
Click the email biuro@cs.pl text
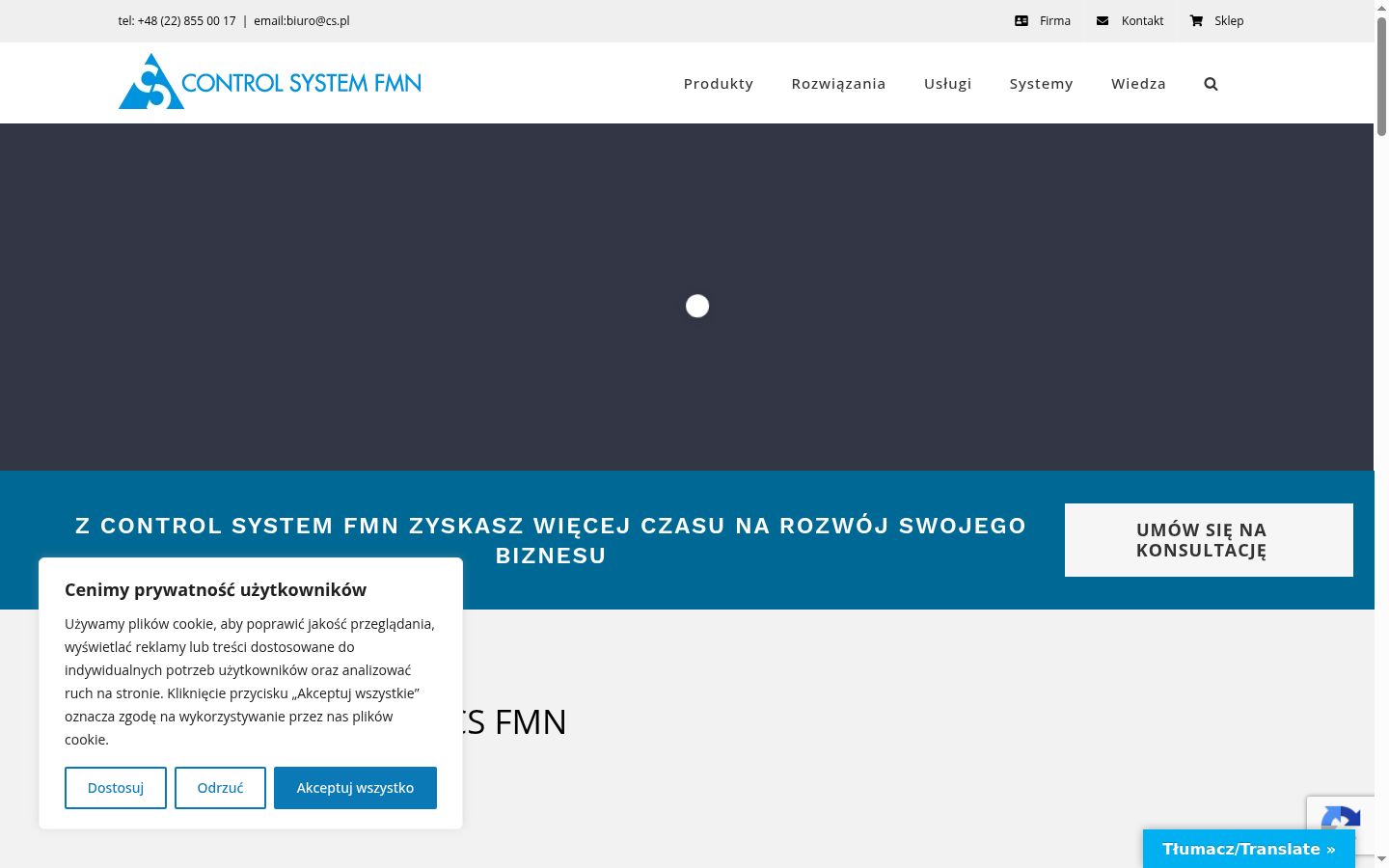(302, 20)
